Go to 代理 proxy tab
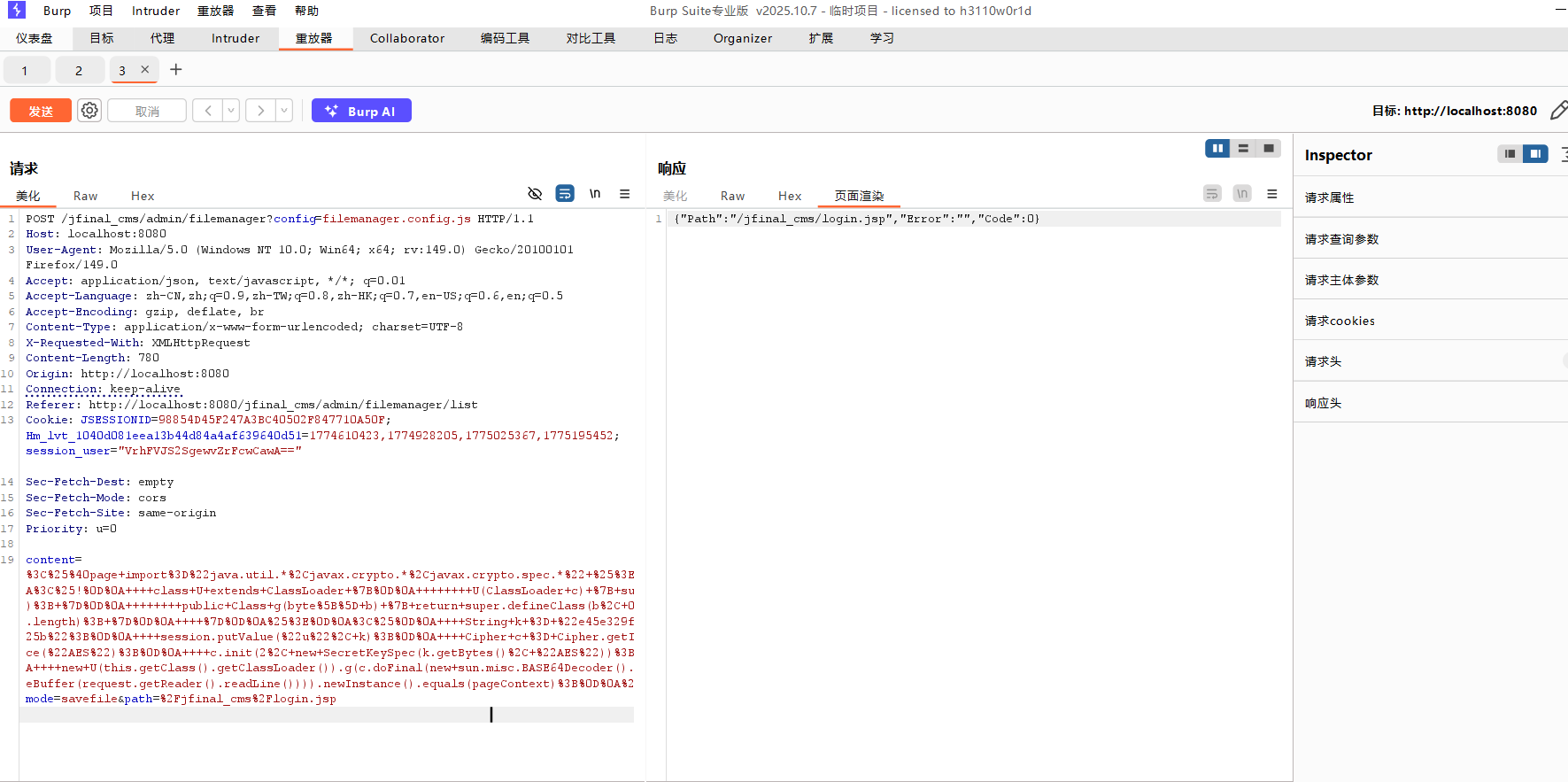The image size is (1568, 782). 162,38
